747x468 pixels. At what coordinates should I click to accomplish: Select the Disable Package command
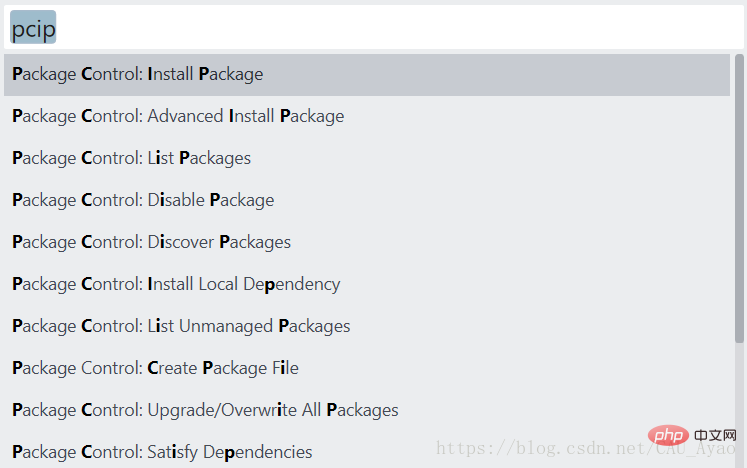coord(143,200)
